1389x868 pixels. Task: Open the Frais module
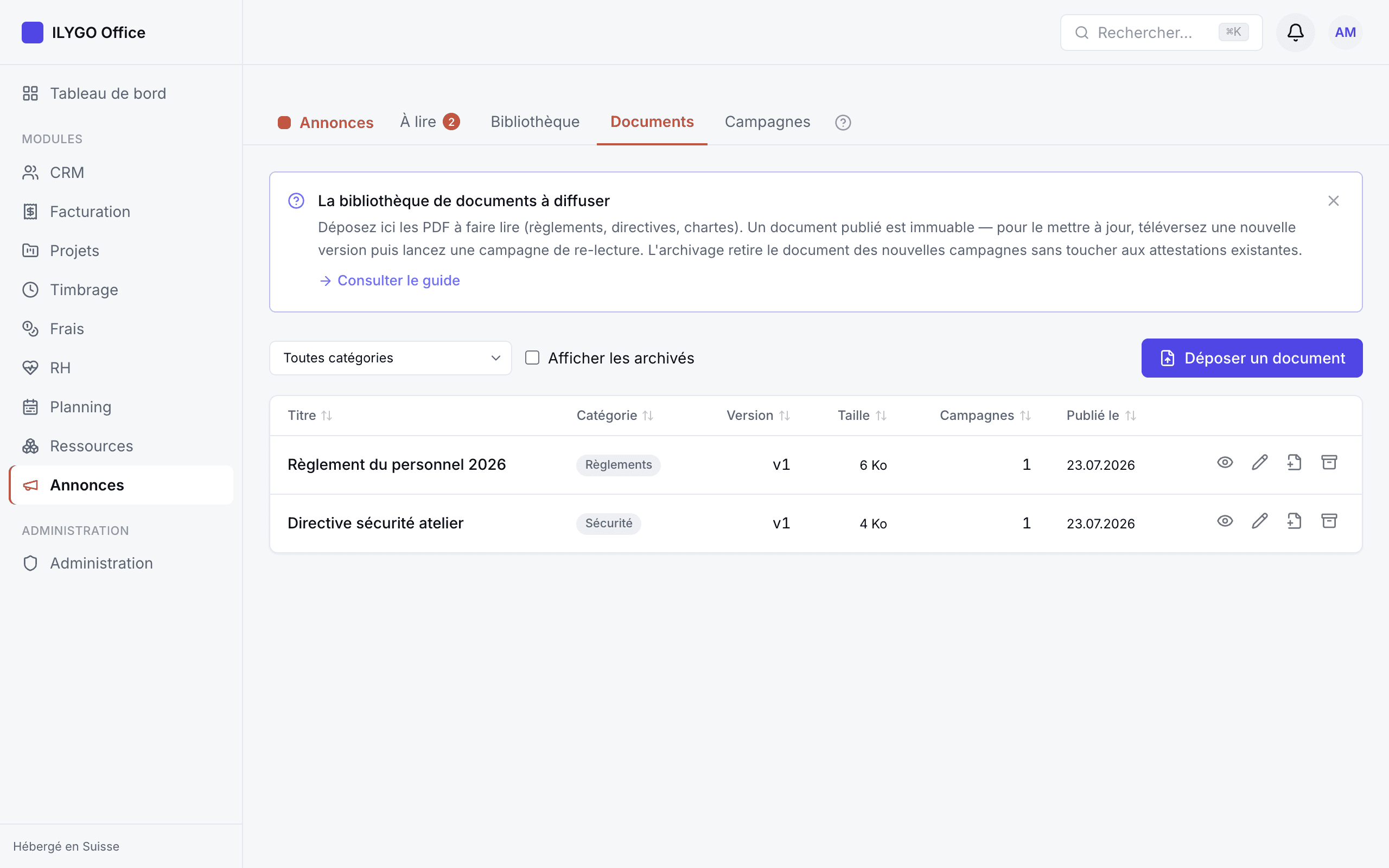(x=121, y=329)
